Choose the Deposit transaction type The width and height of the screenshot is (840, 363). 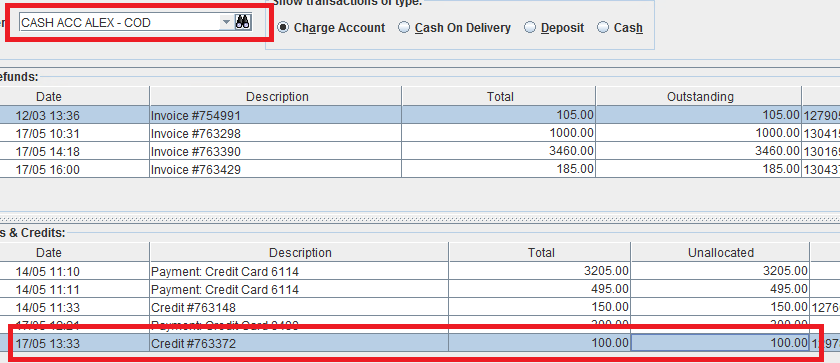(x=554, y=28)
